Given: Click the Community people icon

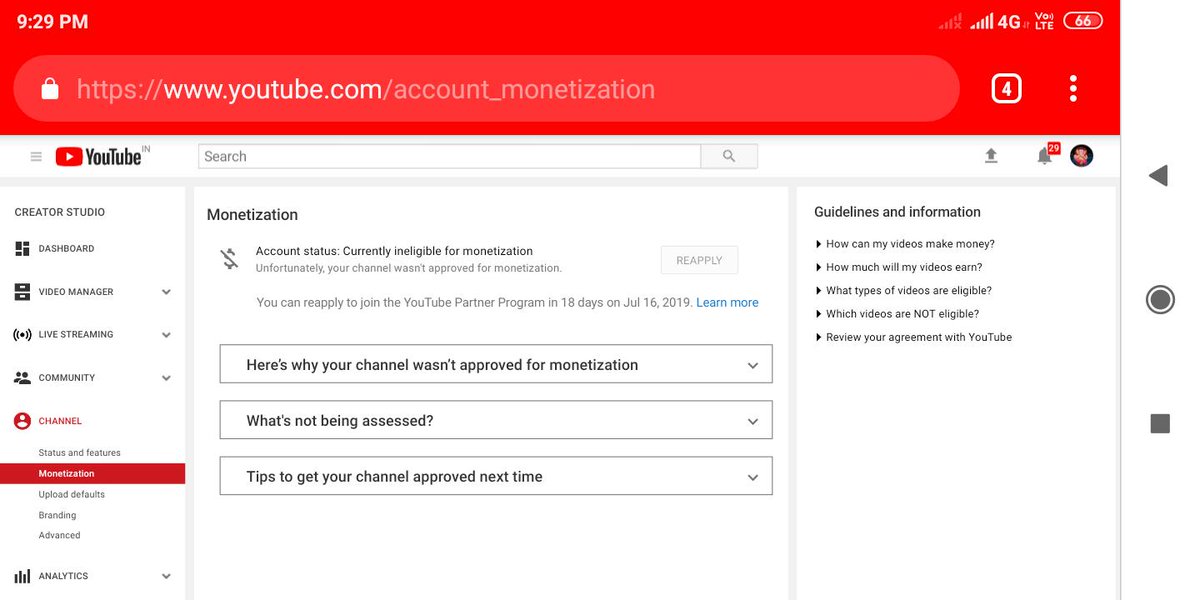Looking at the screenshot, I should tap(22, 378).
